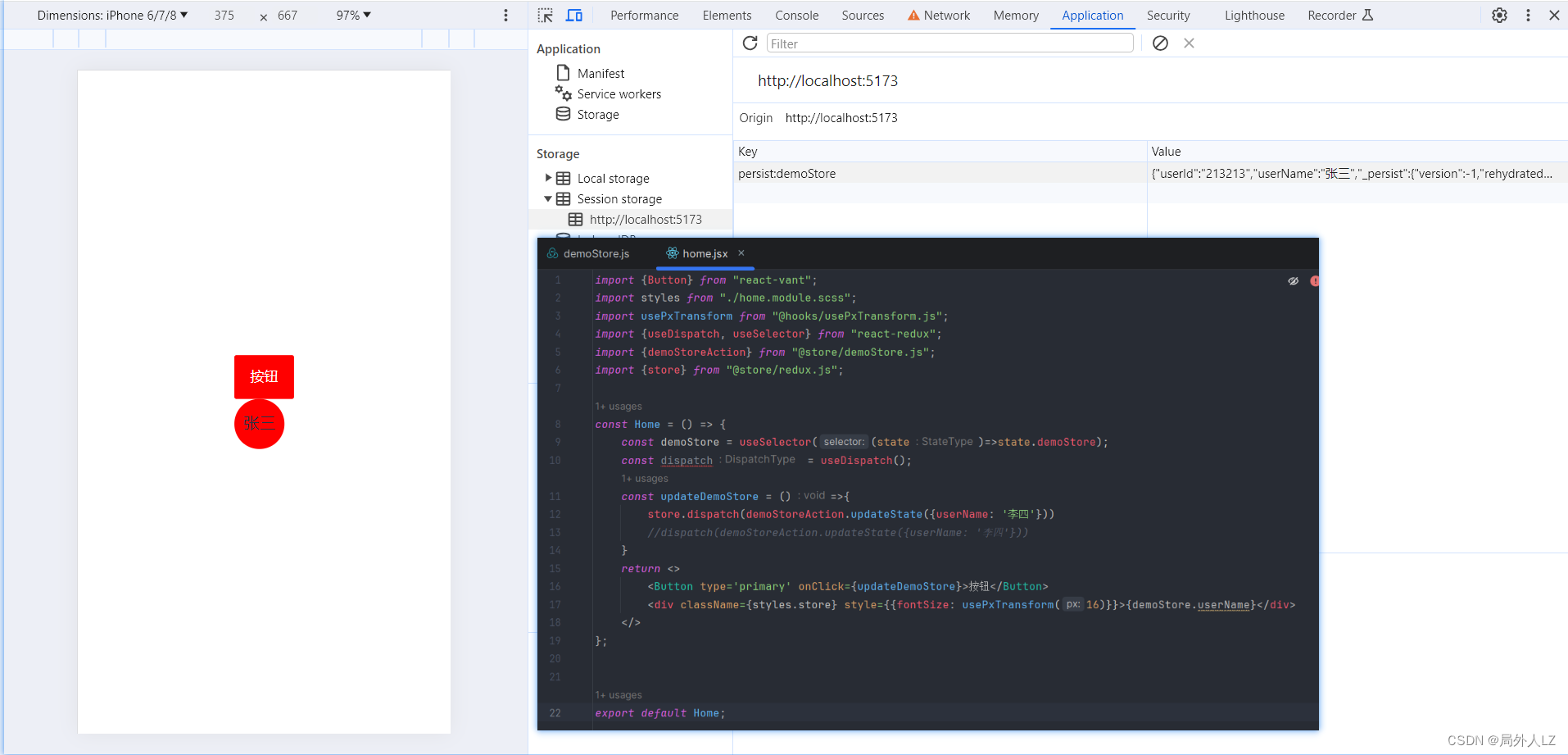Image resolution: width=1568 pixels, height=755 pixels.
Task: Open Service workers section
Action: 564,93
